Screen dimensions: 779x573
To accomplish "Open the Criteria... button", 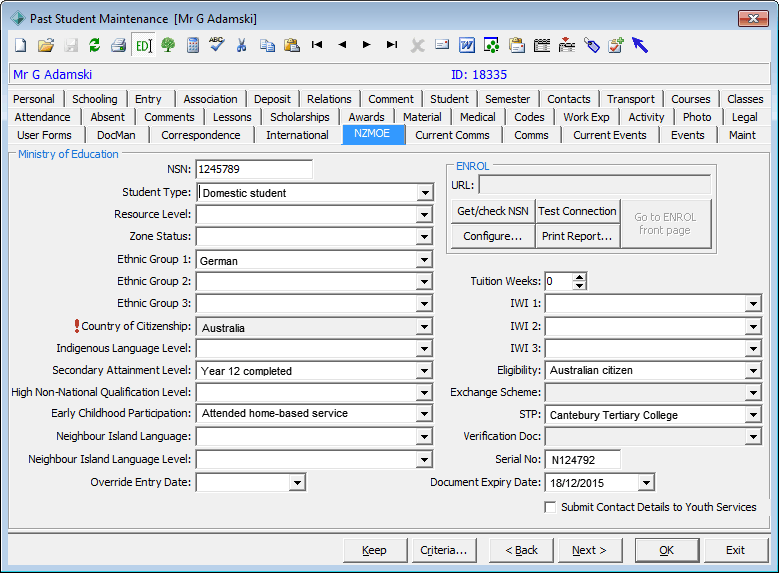I will coord(444,550).
